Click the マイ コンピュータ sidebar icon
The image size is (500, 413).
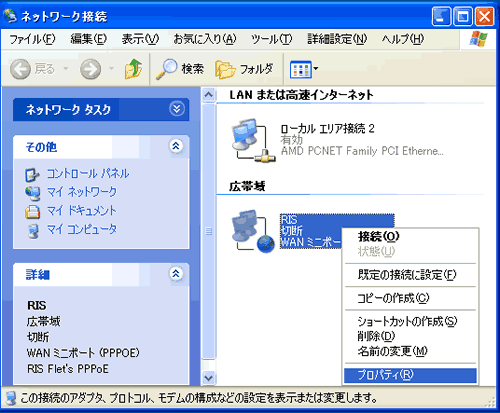click(x=32, y=231)
